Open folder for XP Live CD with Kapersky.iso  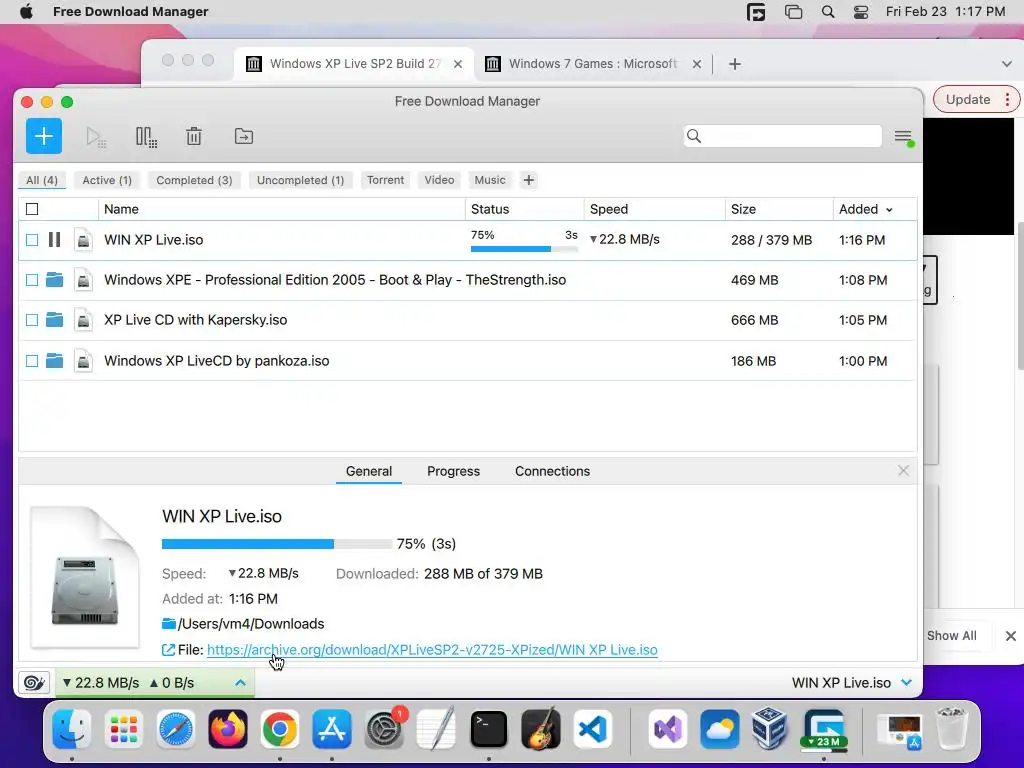[55, 319]
